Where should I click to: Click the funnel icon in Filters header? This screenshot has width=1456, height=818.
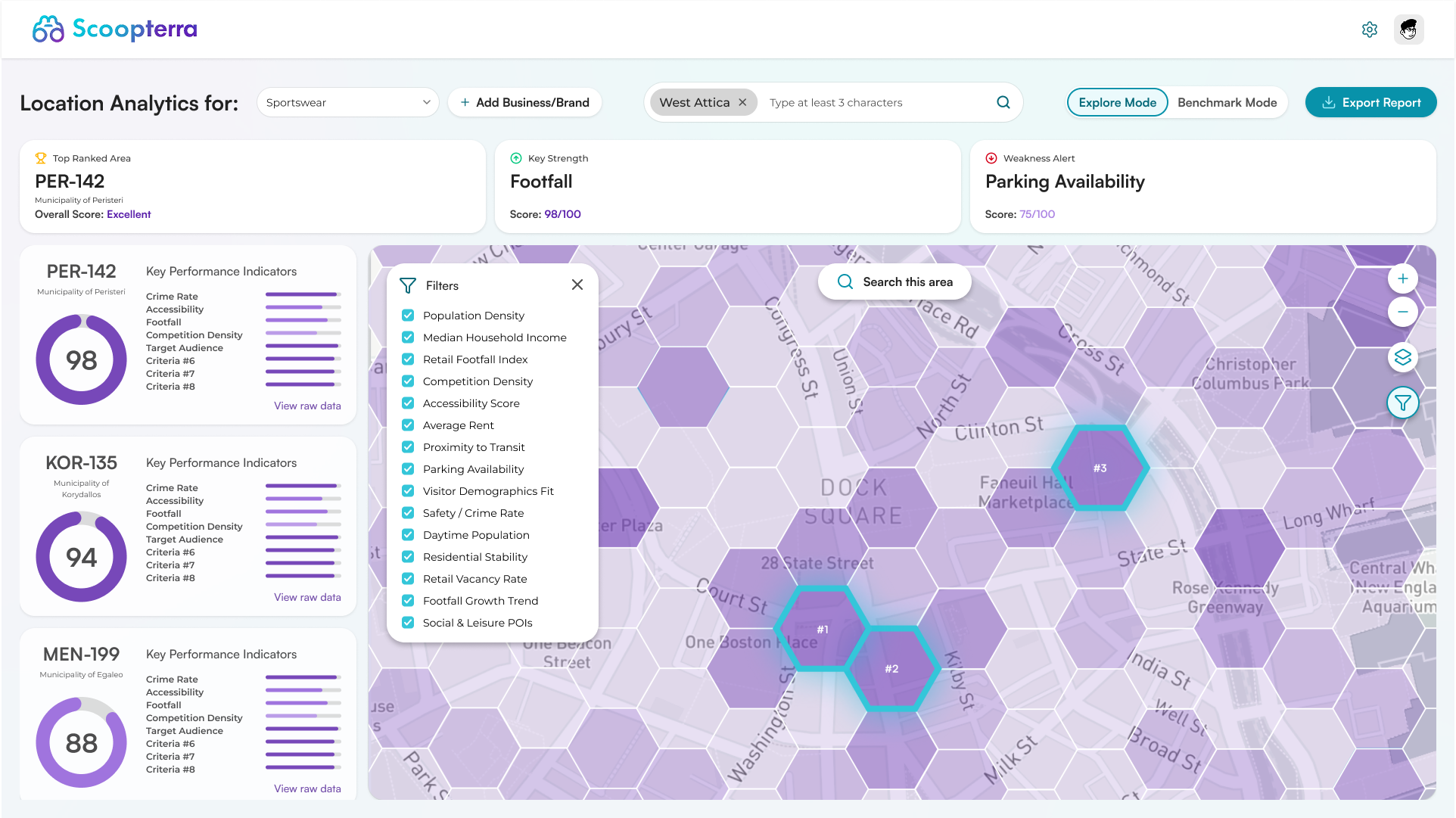pyautogui.click(x=408, y=285)
